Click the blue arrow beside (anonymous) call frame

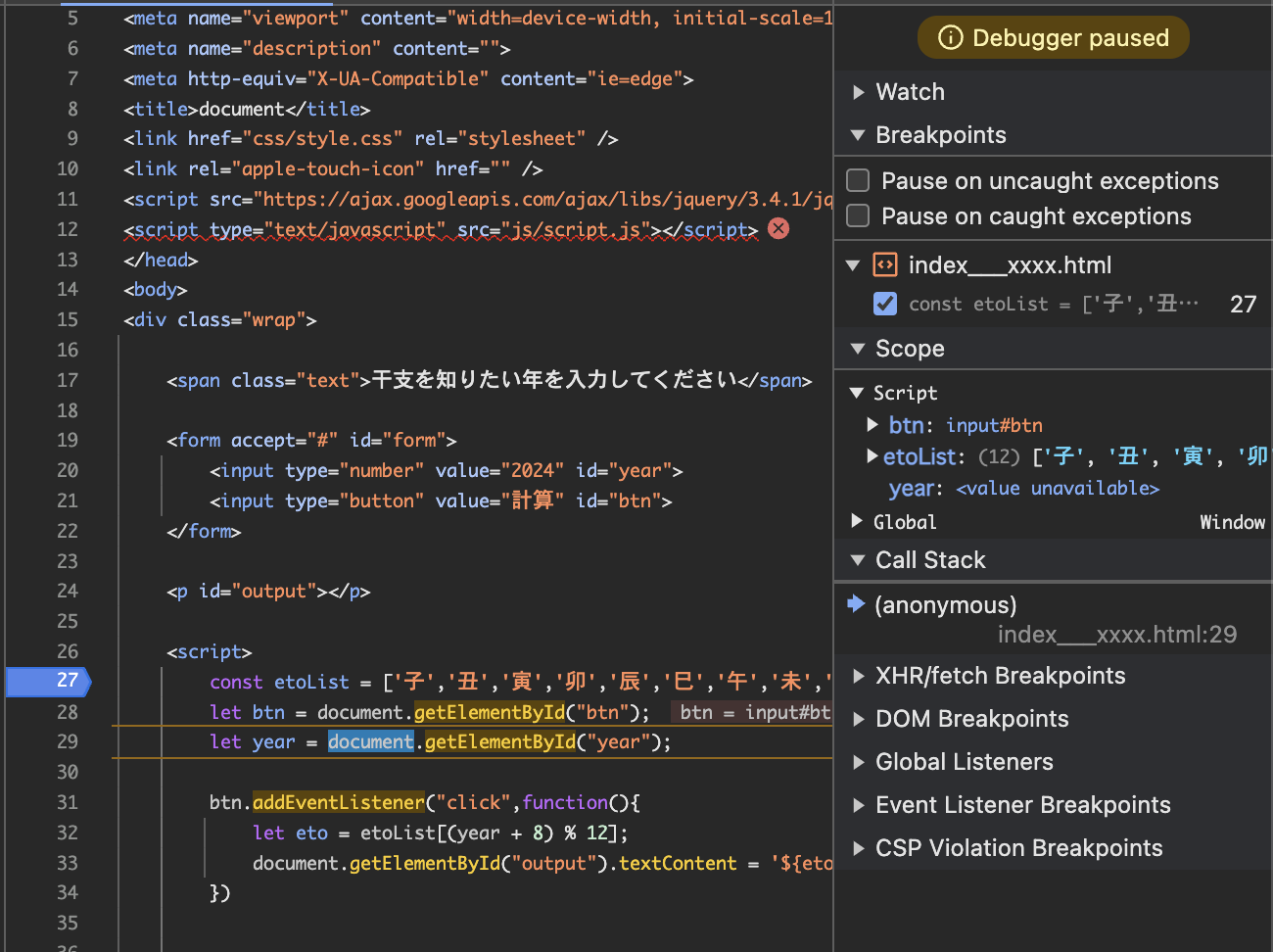[x=856, y=603]
